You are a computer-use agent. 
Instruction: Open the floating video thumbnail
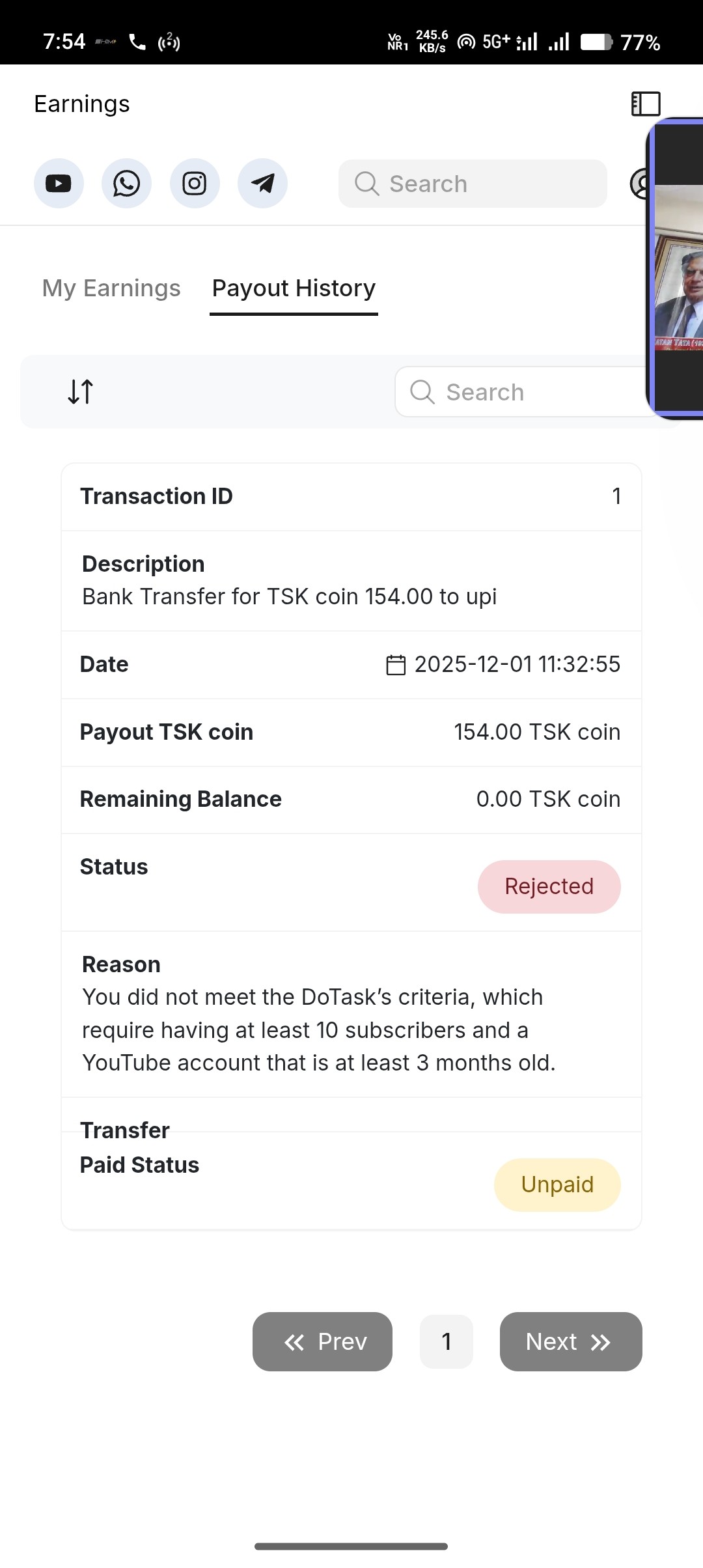tap(677, 268)
